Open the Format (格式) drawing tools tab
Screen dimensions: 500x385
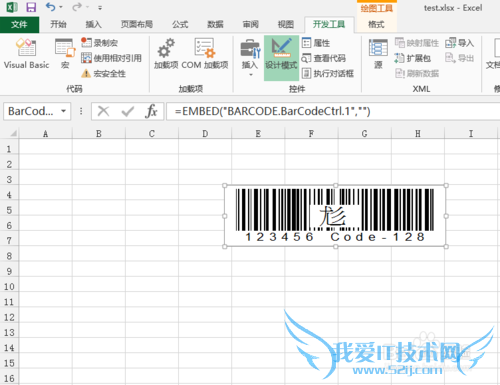(376, 24)
